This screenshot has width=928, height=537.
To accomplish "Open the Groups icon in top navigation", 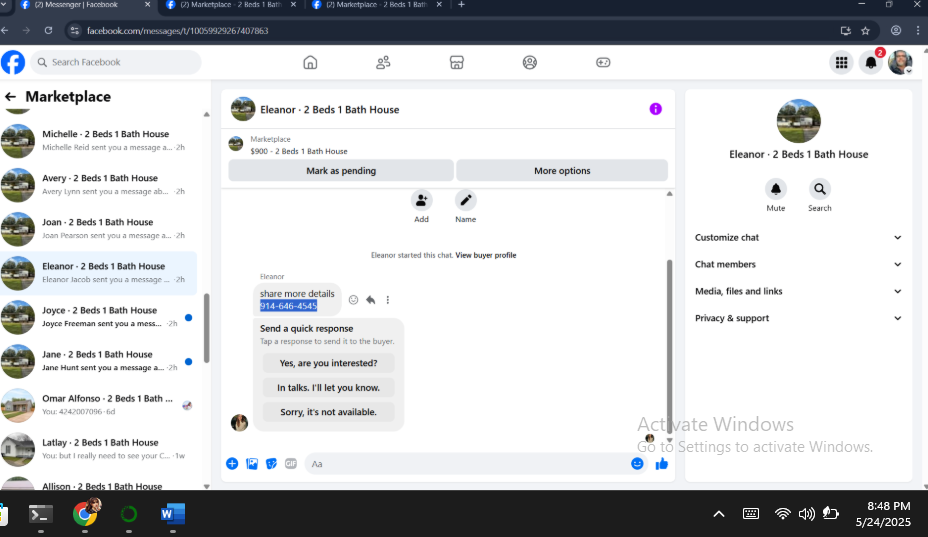I will (530, 62).
